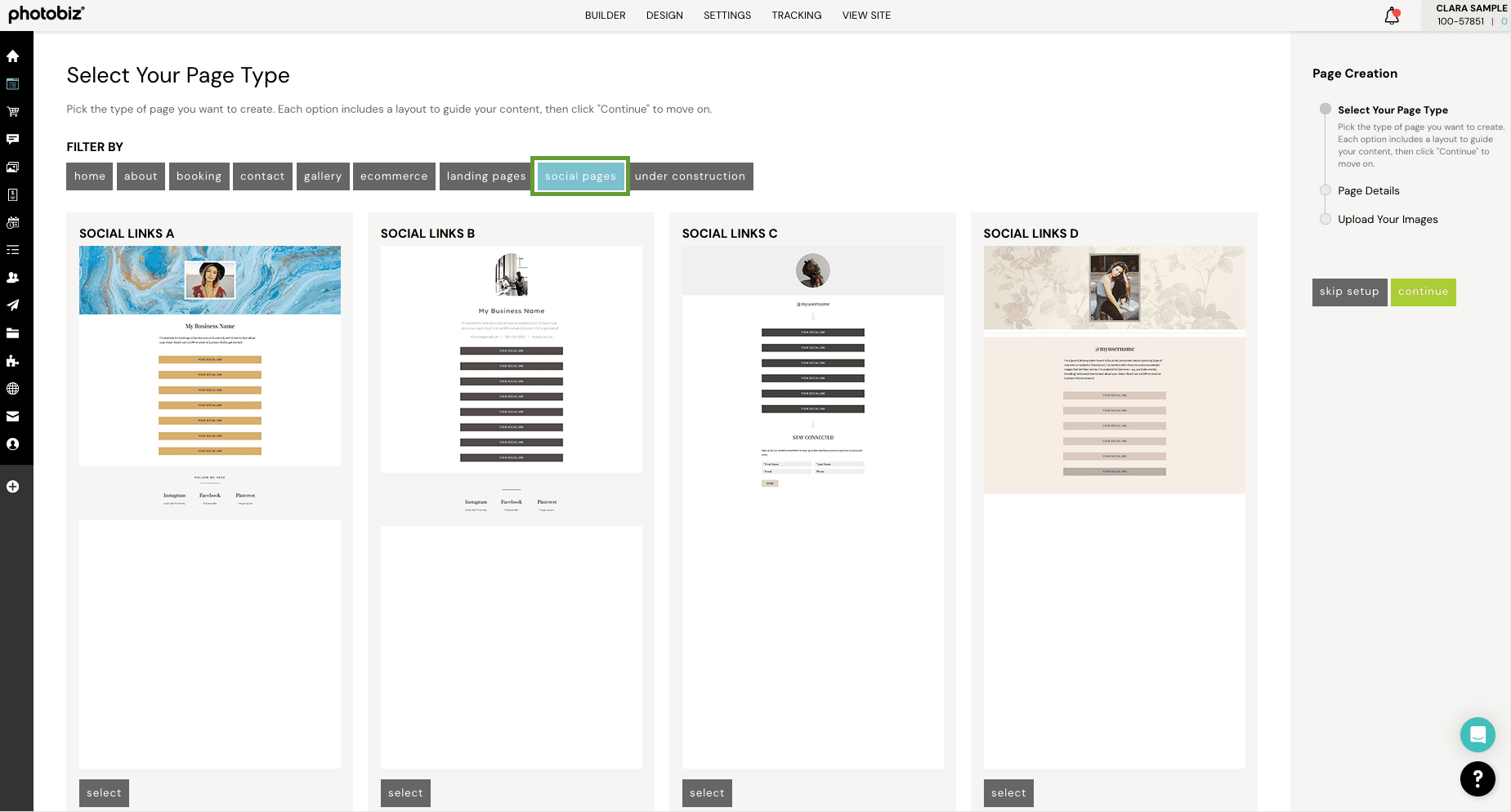This screenshot has width=1511, height=812.
Task: Open the folder files icon in sidebar
Action: pyautogui.click(x=12, y=333)
